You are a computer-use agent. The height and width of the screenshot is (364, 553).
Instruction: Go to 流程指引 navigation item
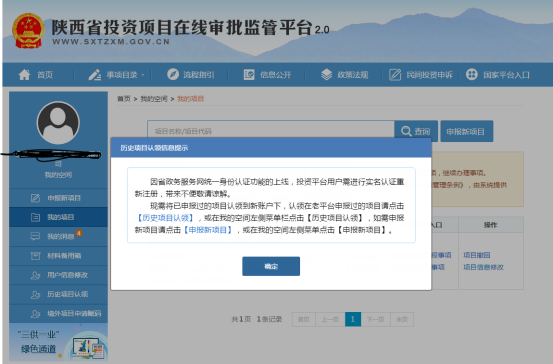pos(199,75)
